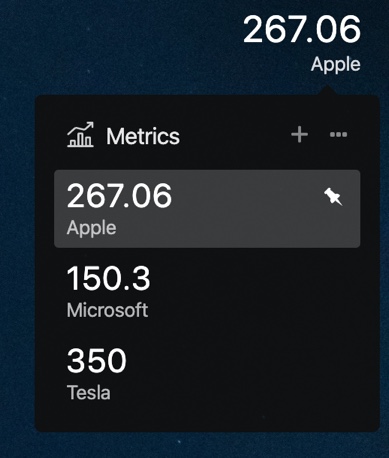The height and width of the screenshot is (458, 389).
Task: Click the 267.06 value in highlighted row
Action: [119, 196]
